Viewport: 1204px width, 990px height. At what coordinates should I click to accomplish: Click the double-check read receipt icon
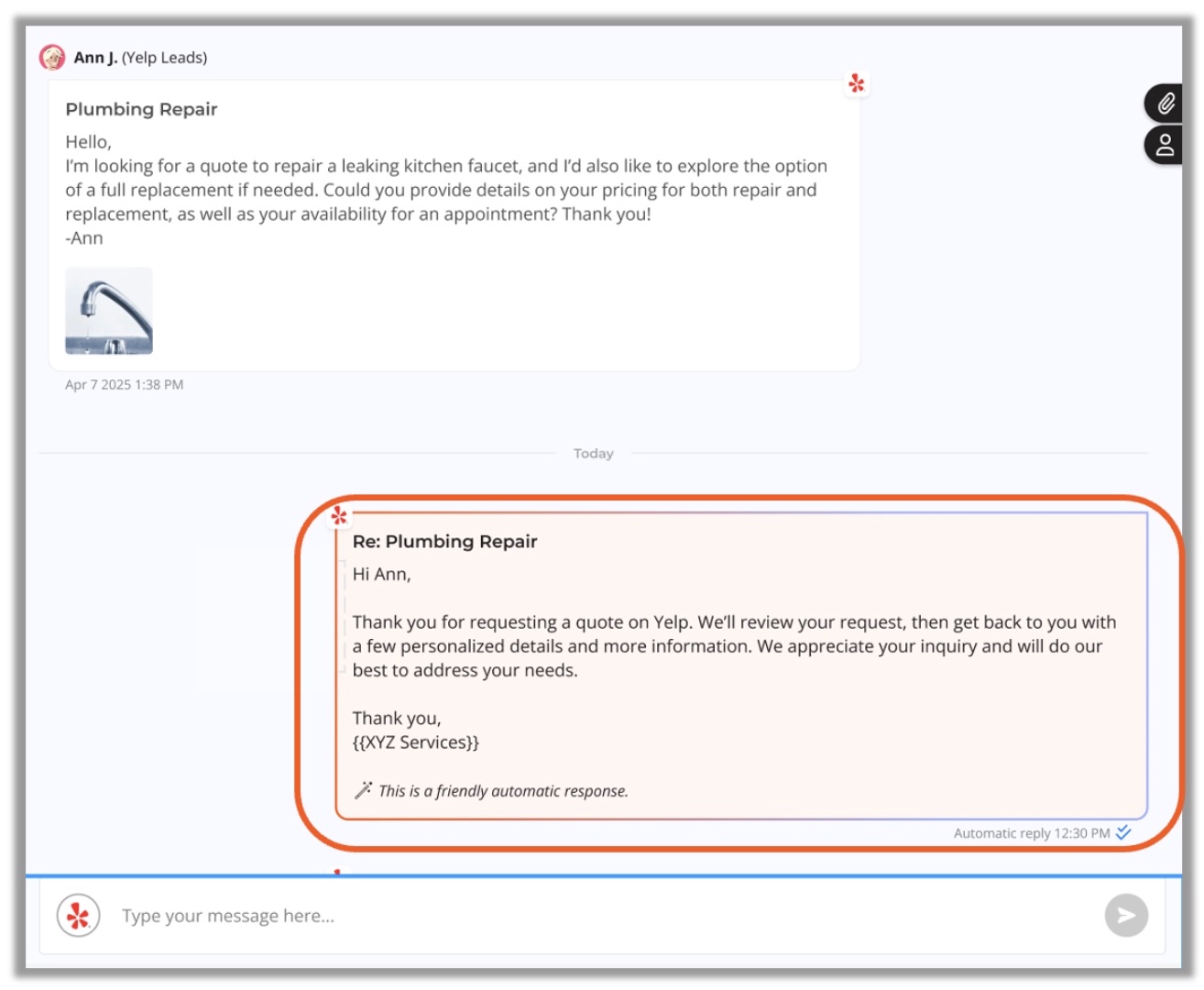point(1123,832)
